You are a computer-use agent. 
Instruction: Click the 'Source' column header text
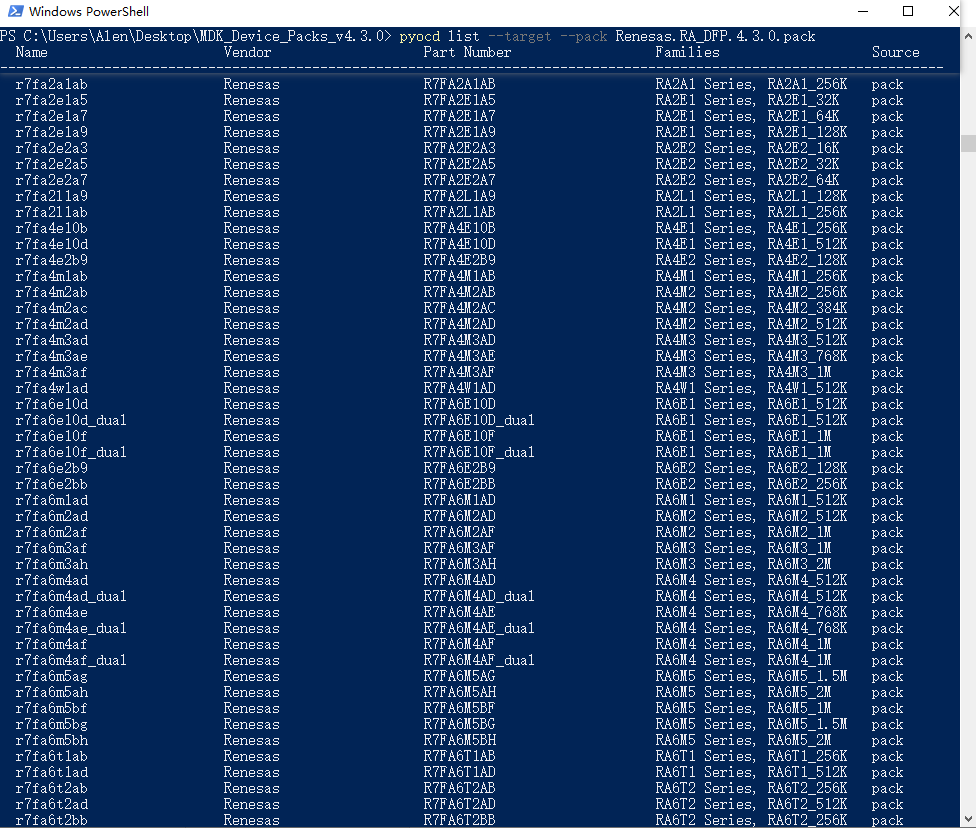(x=895, y=52)
